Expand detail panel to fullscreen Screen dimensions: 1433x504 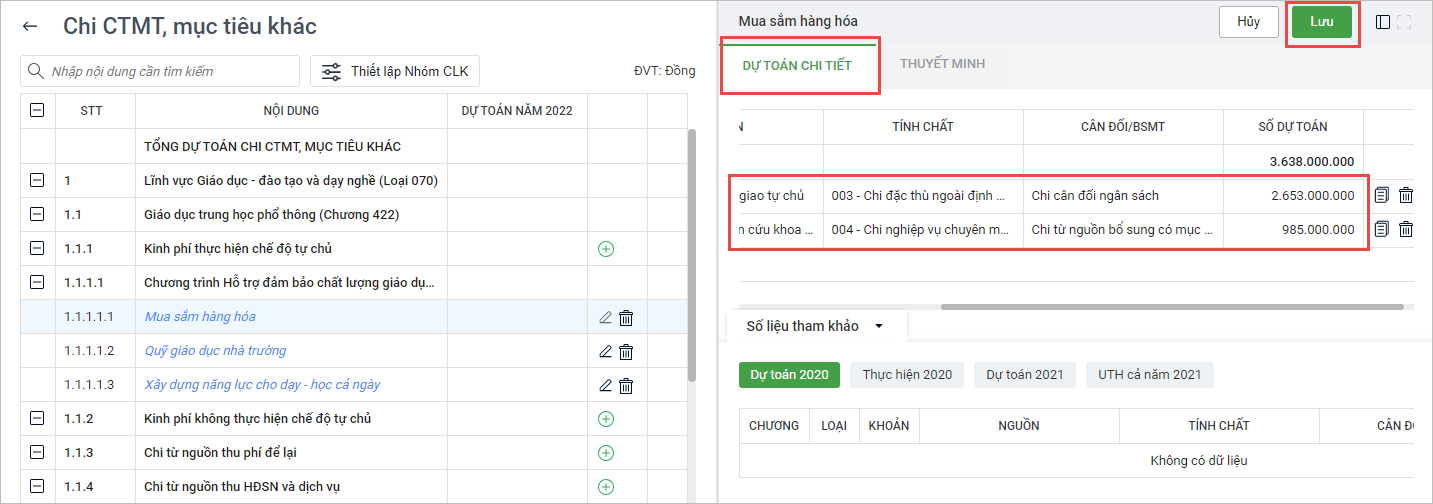pos(1404,22)
